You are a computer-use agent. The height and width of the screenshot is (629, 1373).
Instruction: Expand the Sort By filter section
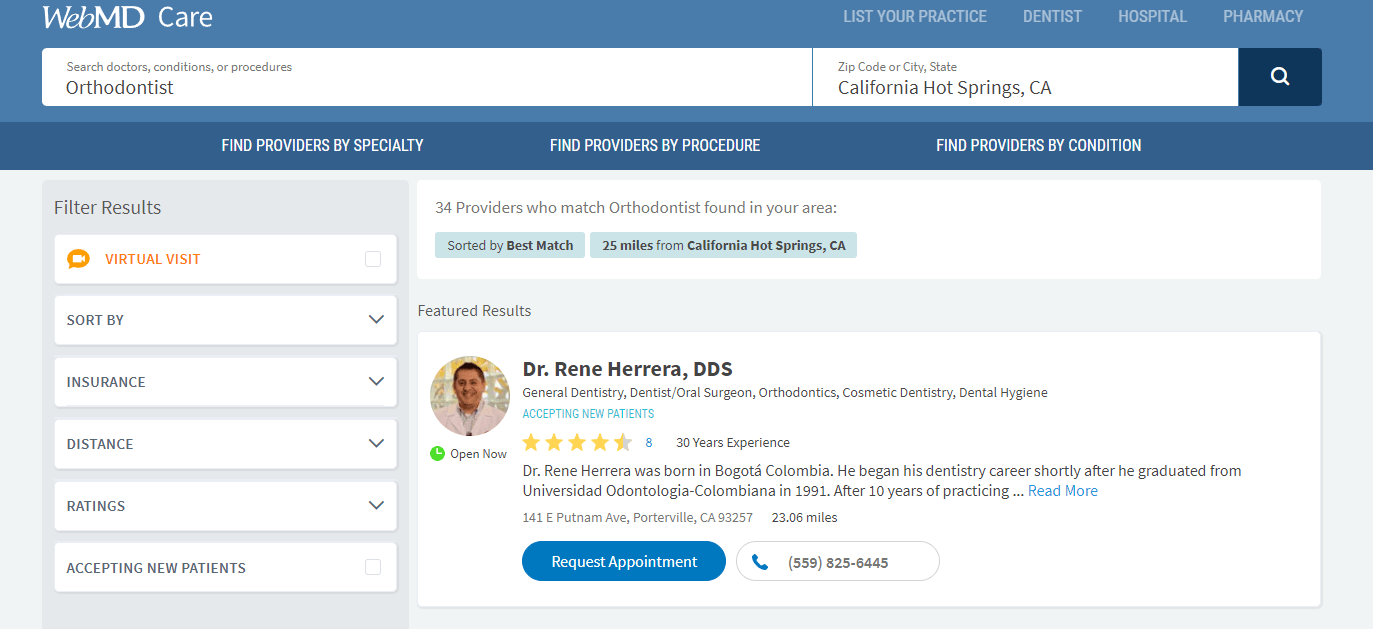[x=377, y=320]
